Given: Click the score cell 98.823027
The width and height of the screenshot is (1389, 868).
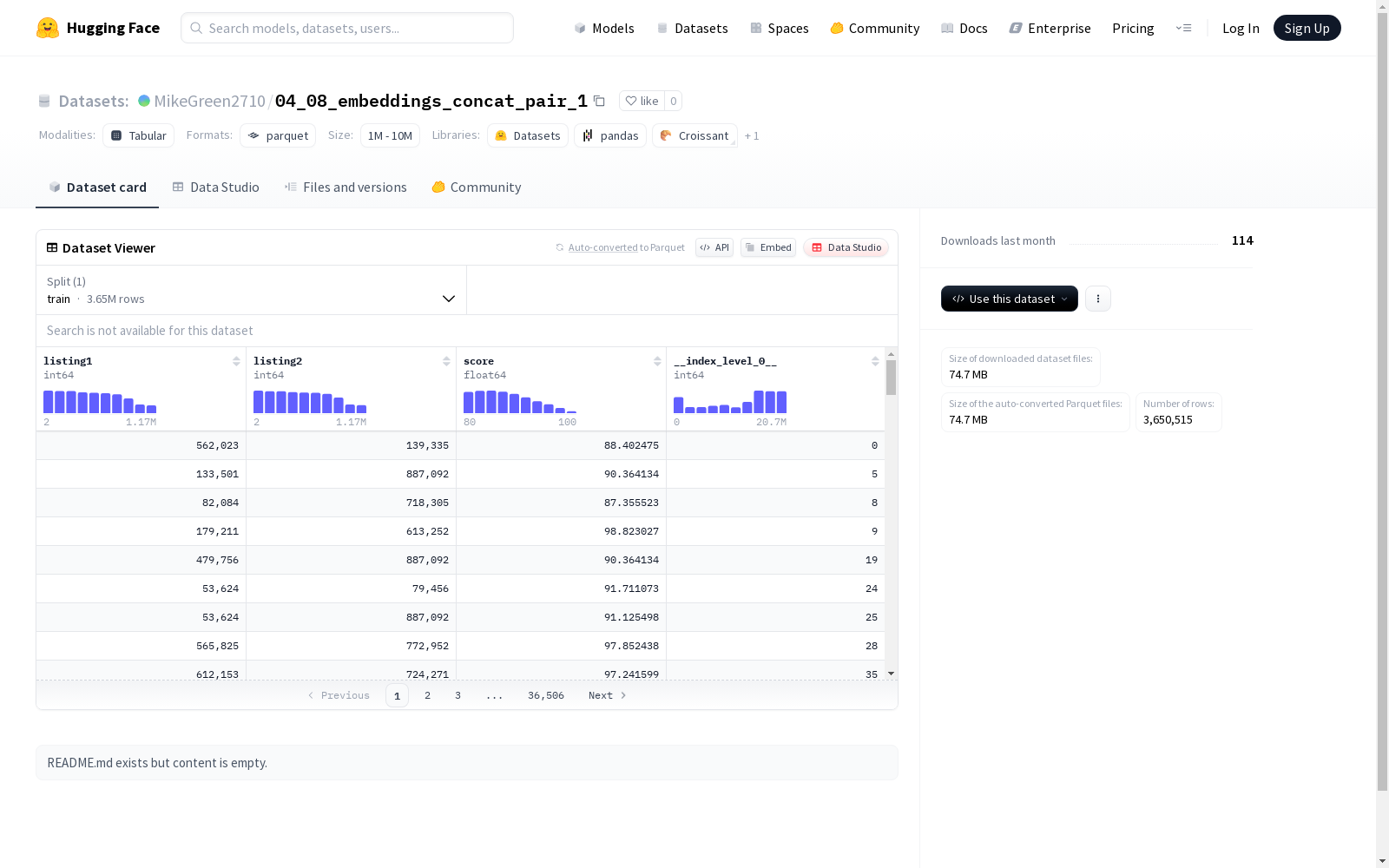Looking at the screenshot, I should tap(562, 531).
